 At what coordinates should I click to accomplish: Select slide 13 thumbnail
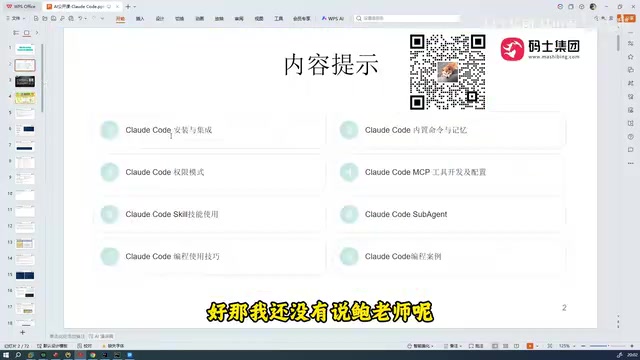coord(25,243)
